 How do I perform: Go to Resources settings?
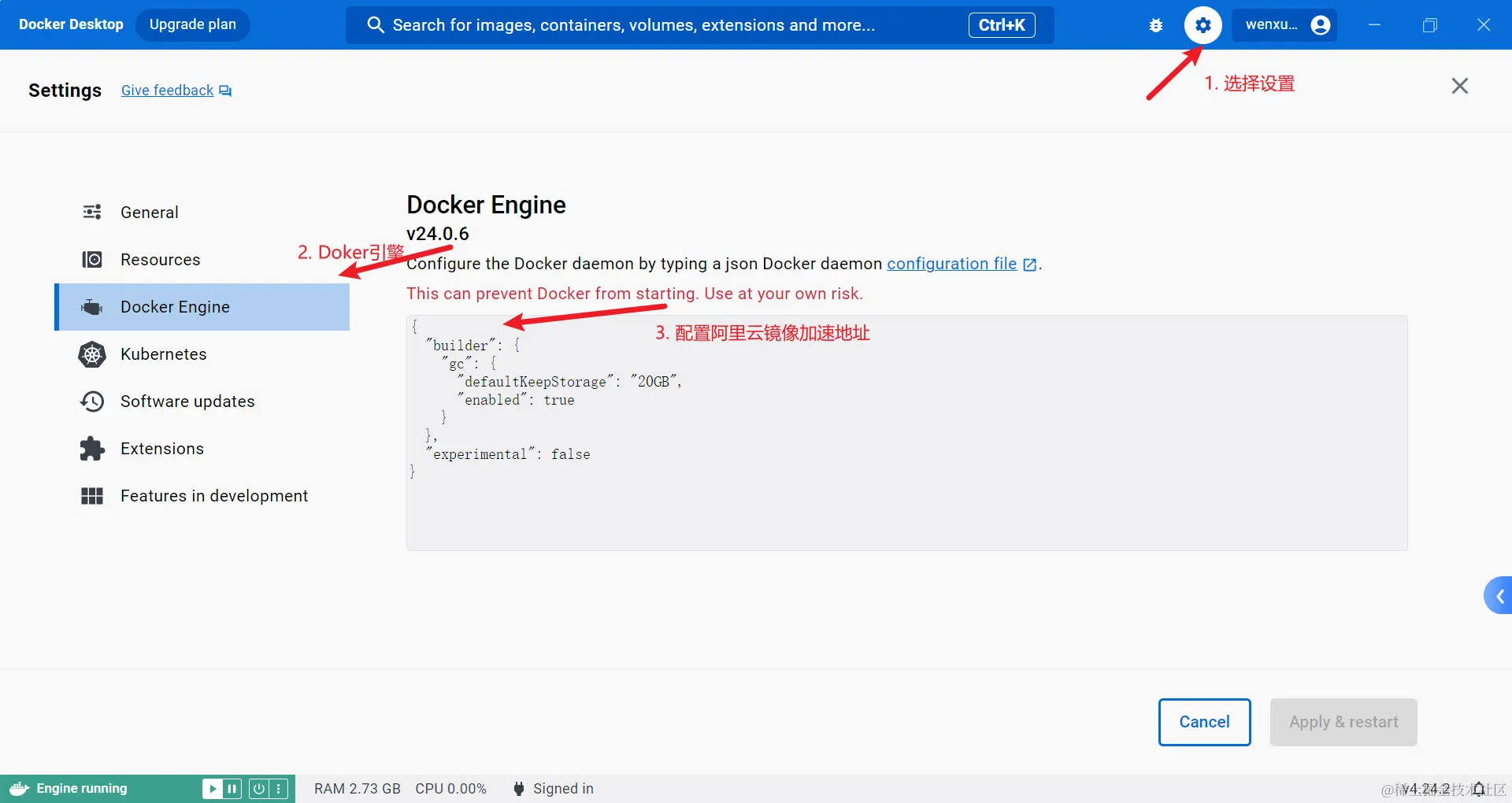coord(160,260)
